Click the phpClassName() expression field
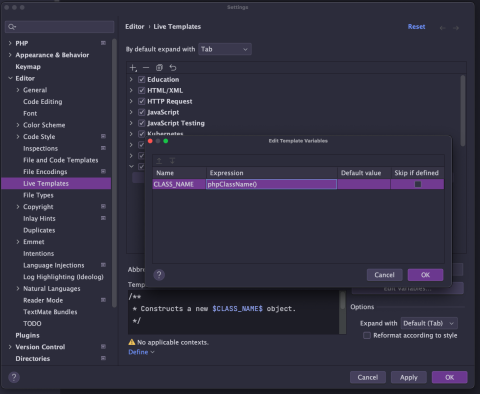 tap(271, 184)
